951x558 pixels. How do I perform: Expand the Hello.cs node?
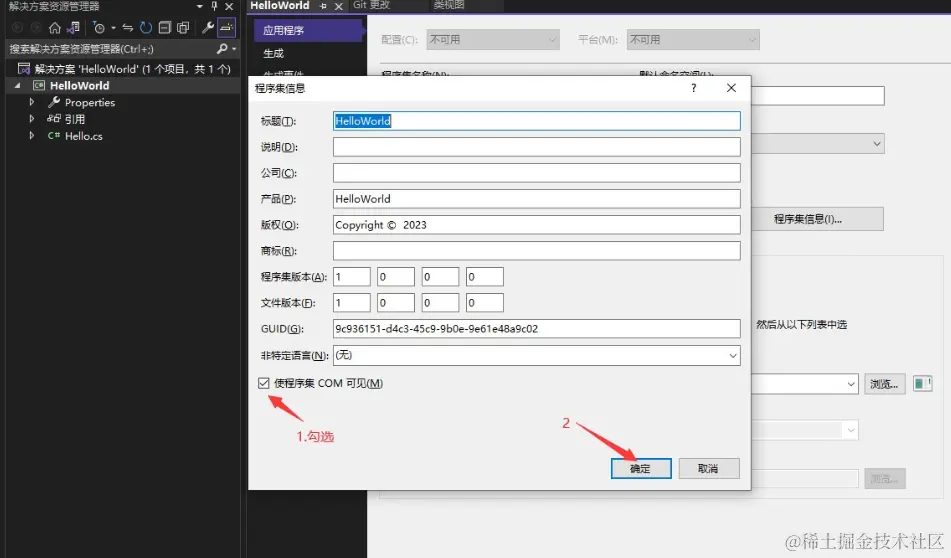click(32, 136)
